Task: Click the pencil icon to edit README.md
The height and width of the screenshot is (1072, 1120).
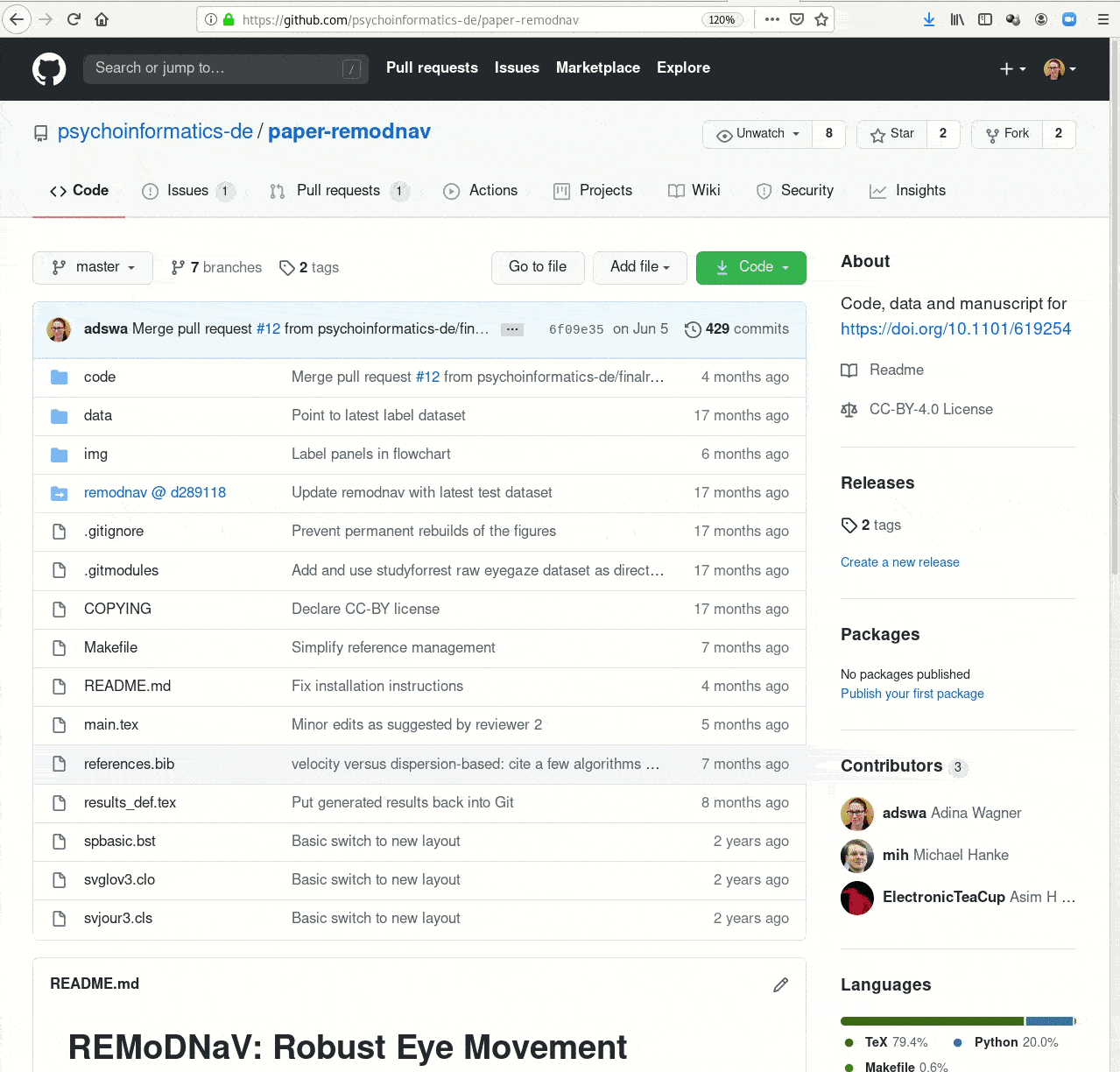Action: [x=780, y=984]
